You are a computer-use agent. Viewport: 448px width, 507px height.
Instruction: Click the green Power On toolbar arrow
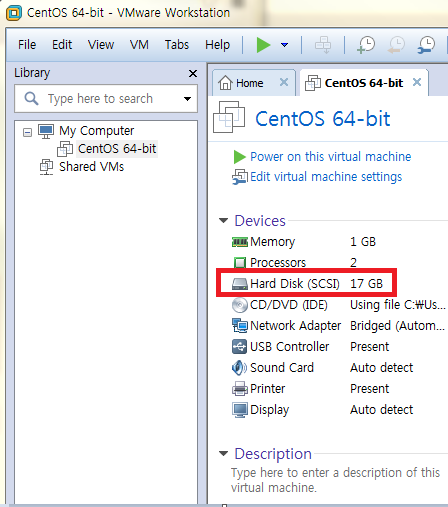pyautogui.click(x=263, y=45)
